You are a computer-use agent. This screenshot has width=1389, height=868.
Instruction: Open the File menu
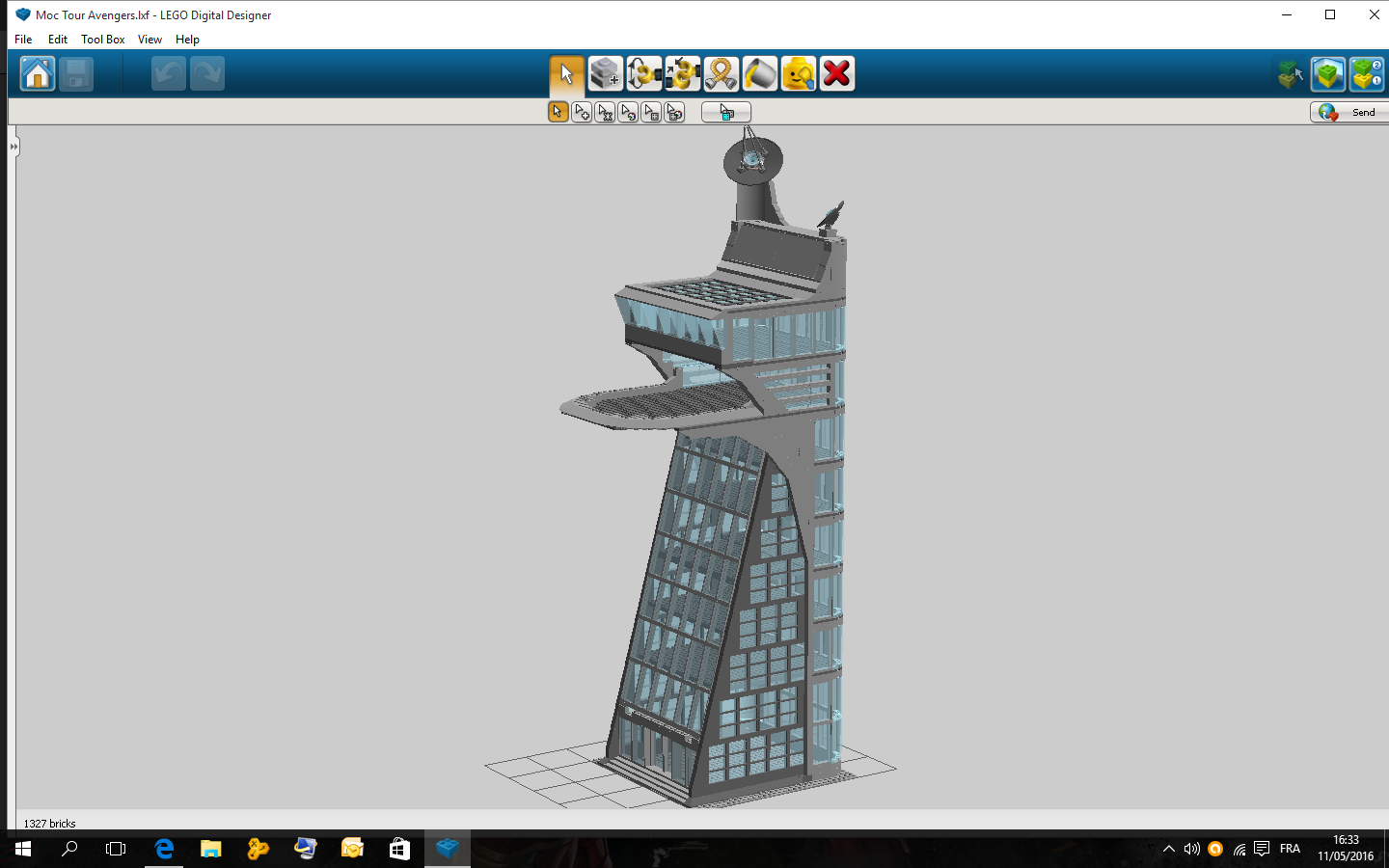click(x=23, y=40)
